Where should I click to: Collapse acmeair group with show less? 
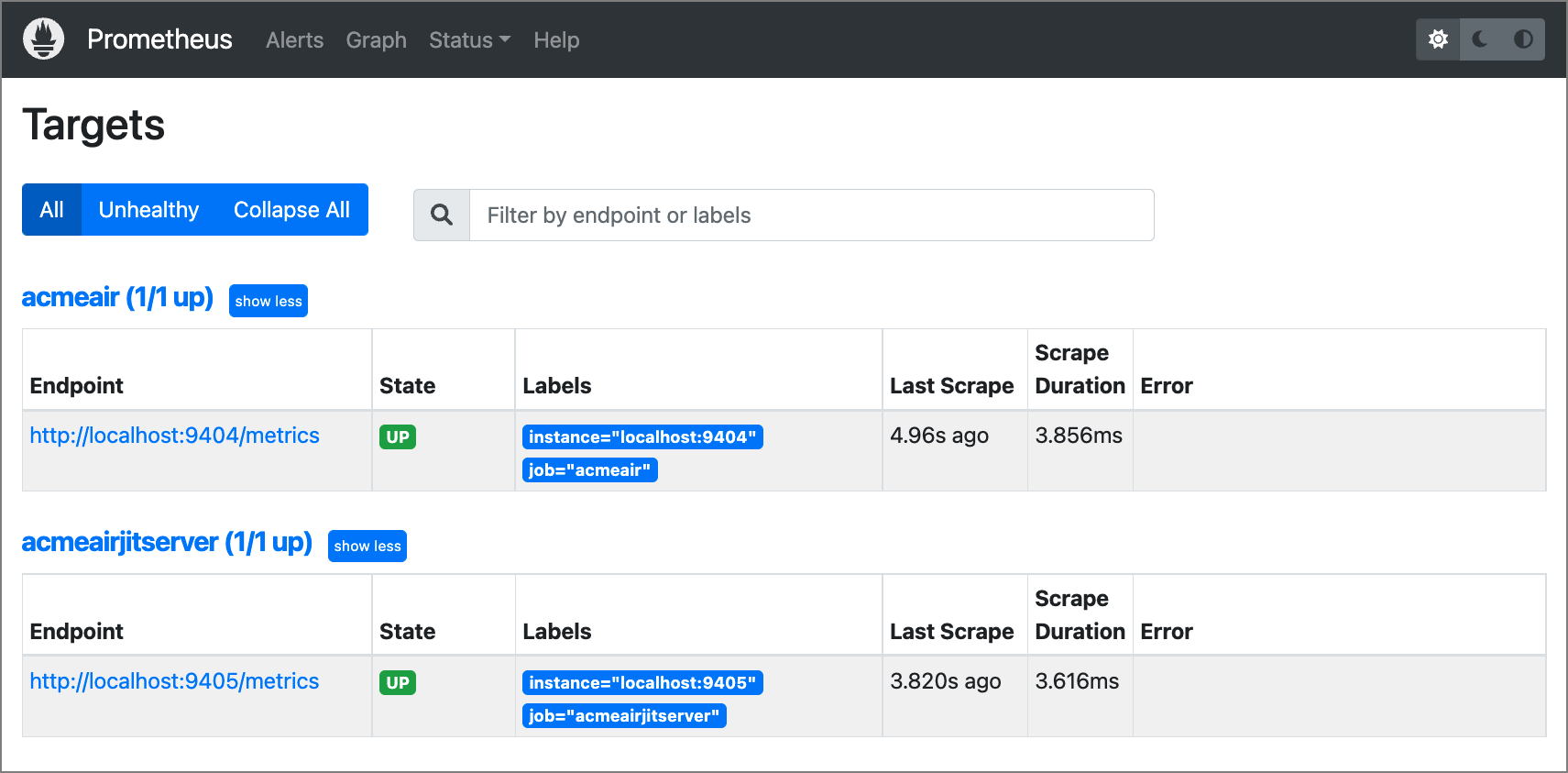point(269,301)
